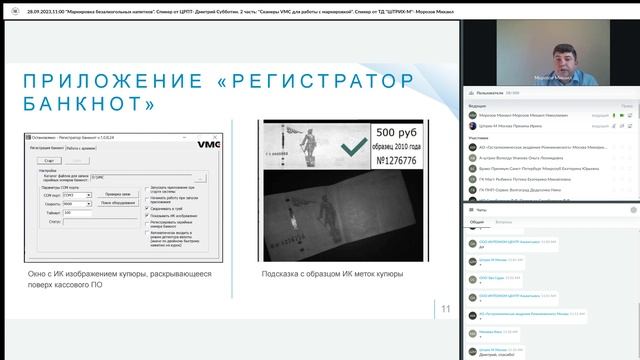Click the webinar logo icon in the top bar
The width and height of the screenshot is (640, 360).
click(x=15, y=11)
